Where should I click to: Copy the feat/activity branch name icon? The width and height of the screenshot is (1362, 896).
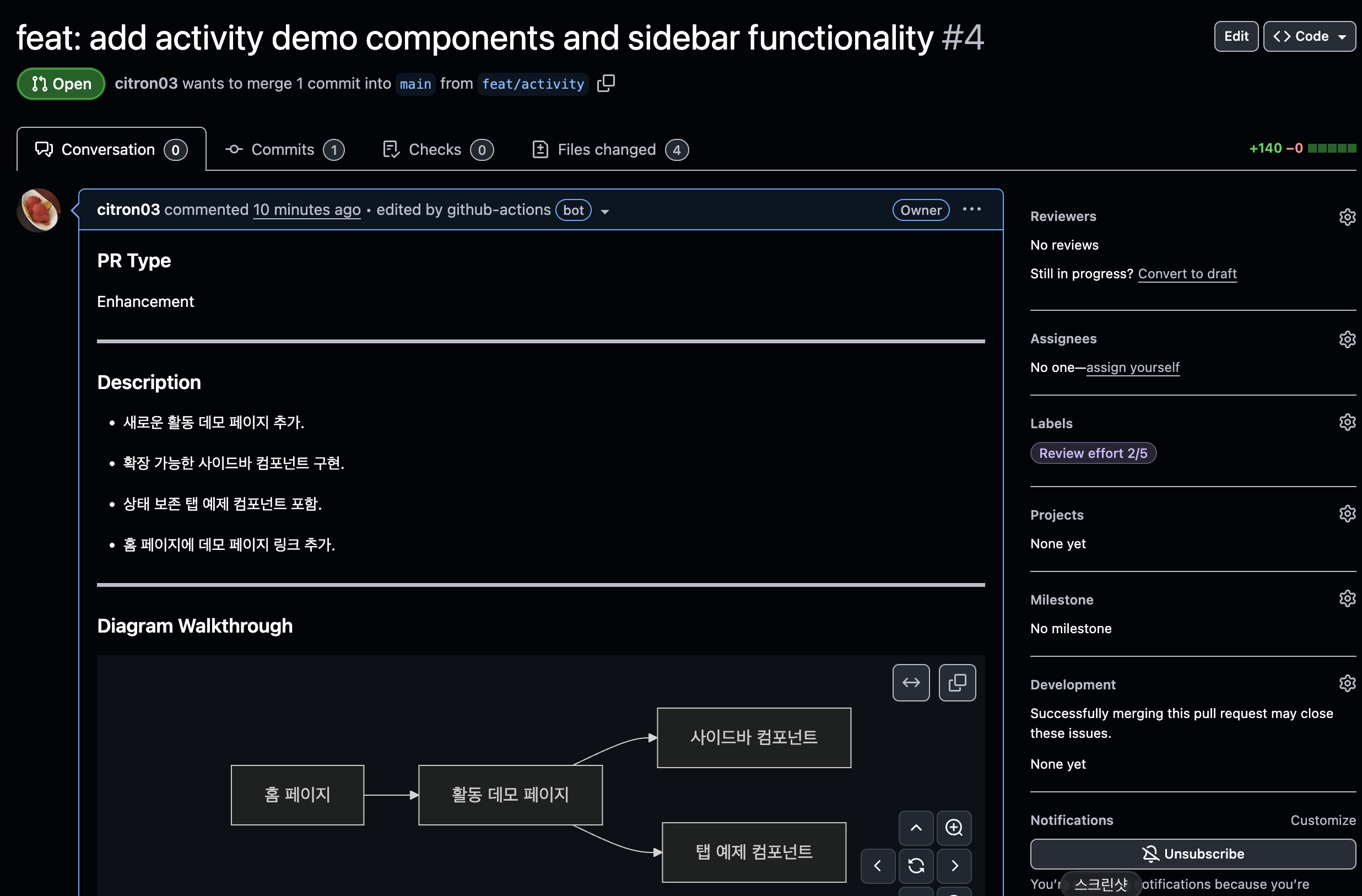click(x=606, y=84)
